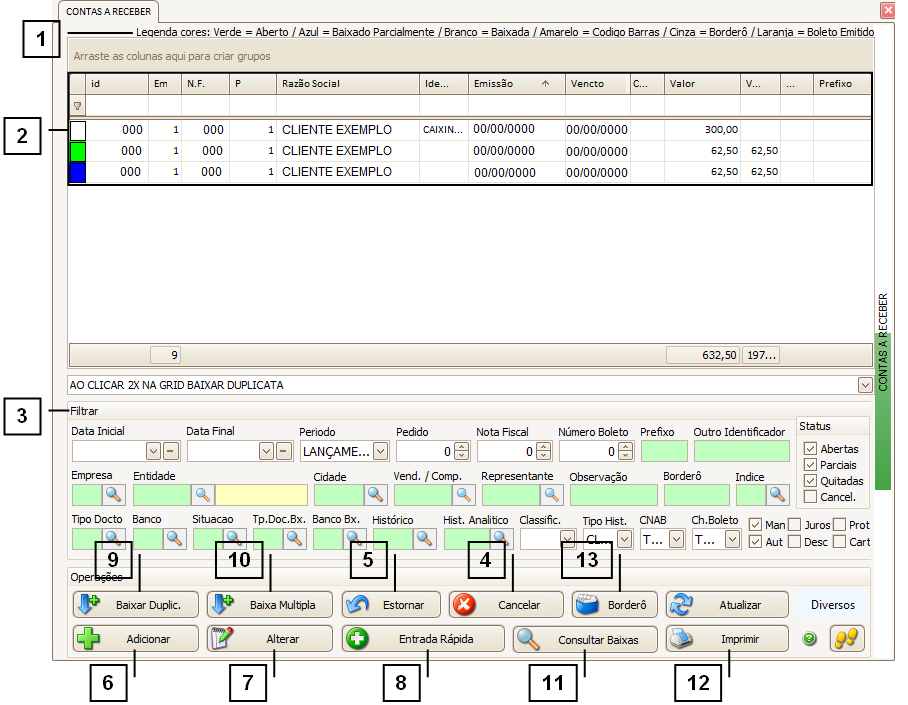Expand the double-click grid action dropdown

coord(864,385)
